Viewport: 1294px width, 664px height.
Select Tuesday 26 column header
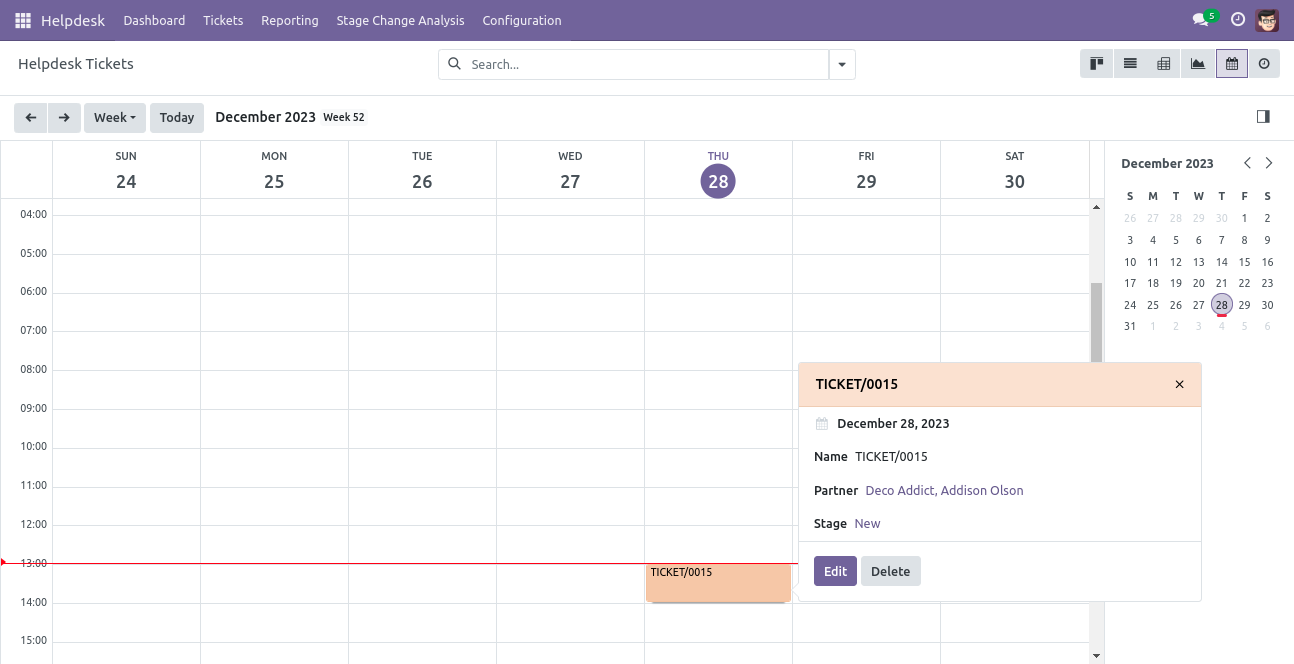click(x=422, y=170)
